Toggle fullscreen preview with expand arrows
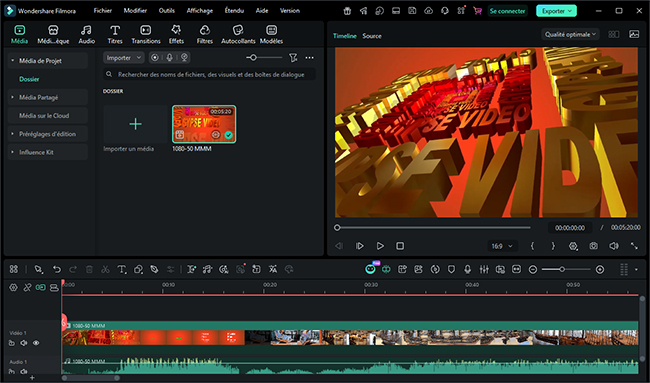This screenshot has height=383, width=650. 634,246
